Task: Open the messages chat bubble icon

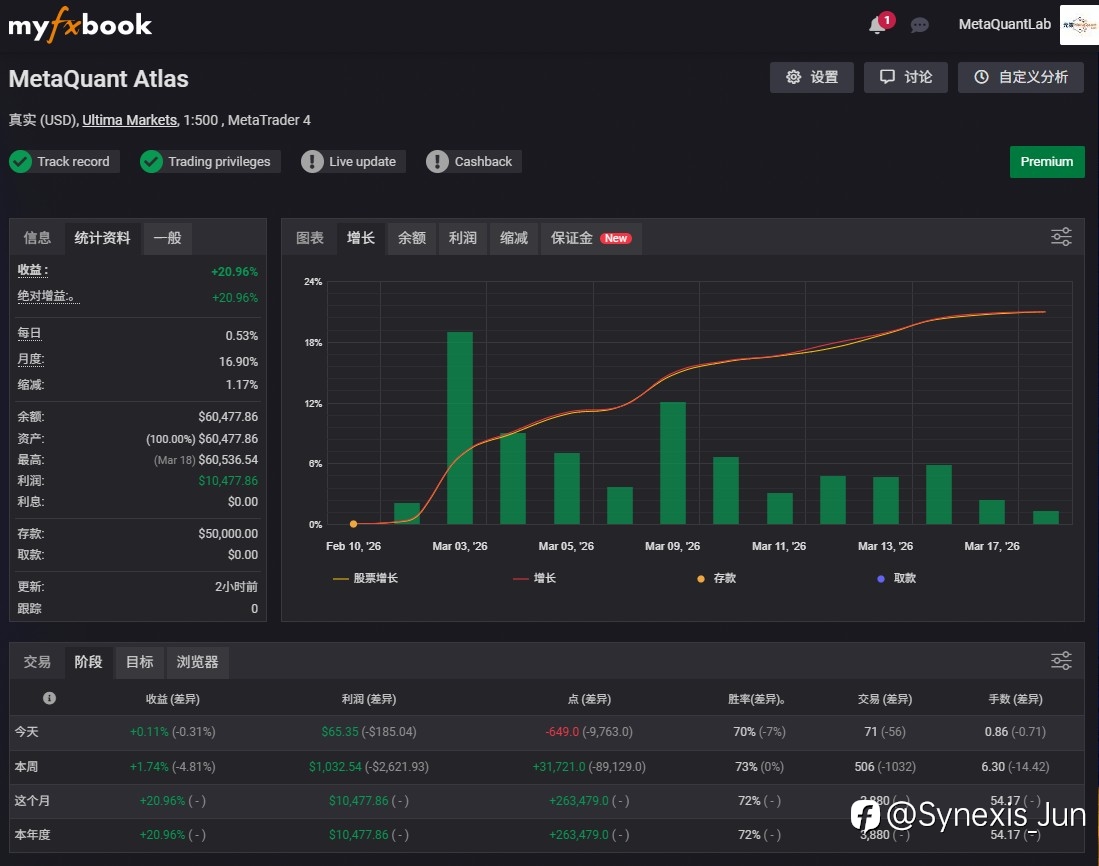Action: pyautogui.click(x=920, y=25)
